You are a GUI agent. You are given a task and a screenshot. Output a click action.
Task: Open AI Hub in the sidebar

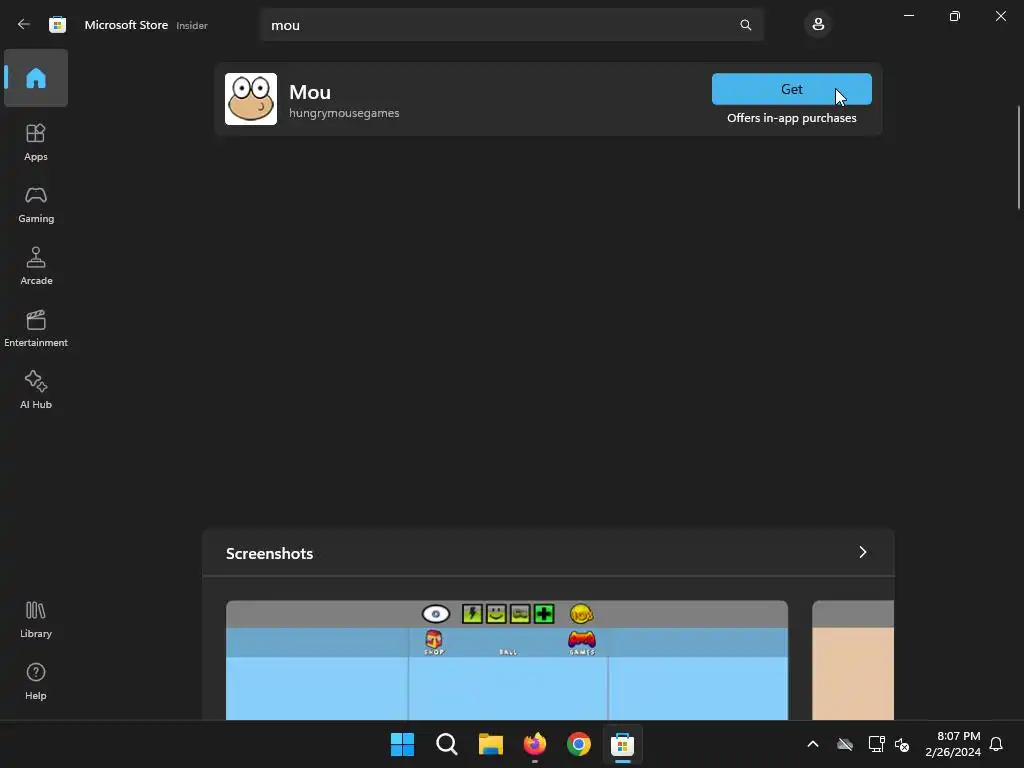[36, 391]
